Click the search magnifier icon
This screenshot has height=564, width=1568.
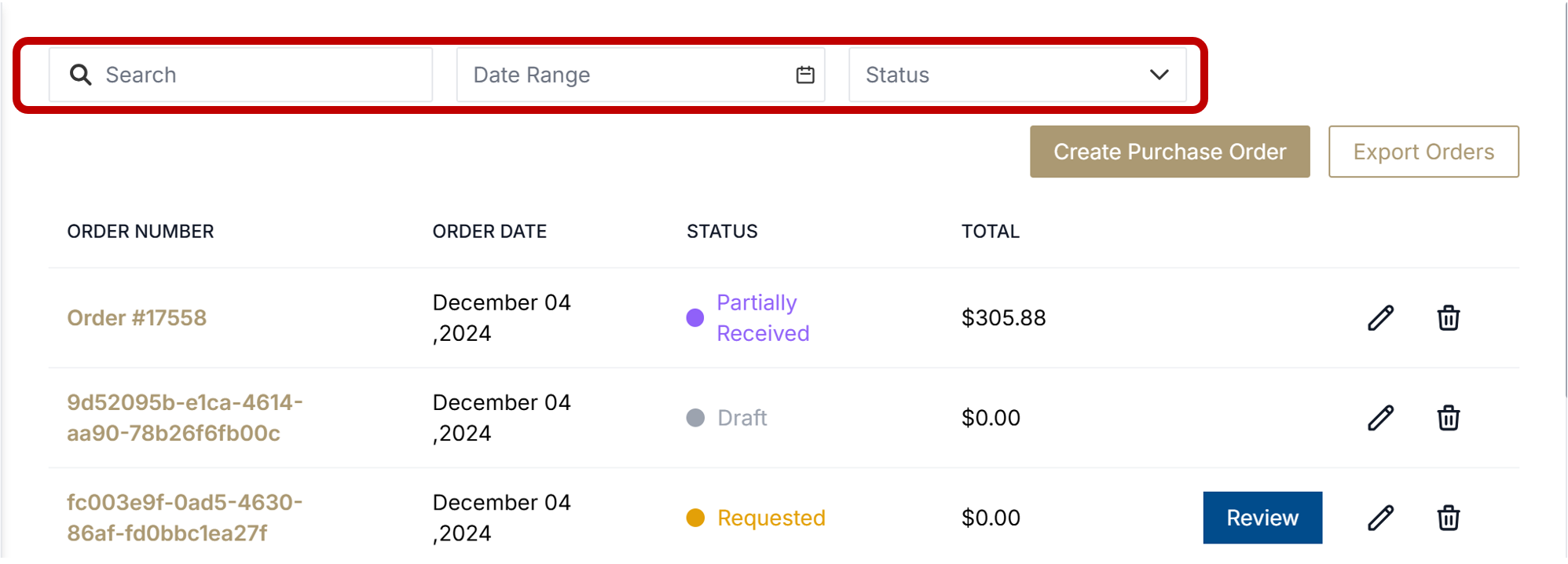tap(80, 75)
